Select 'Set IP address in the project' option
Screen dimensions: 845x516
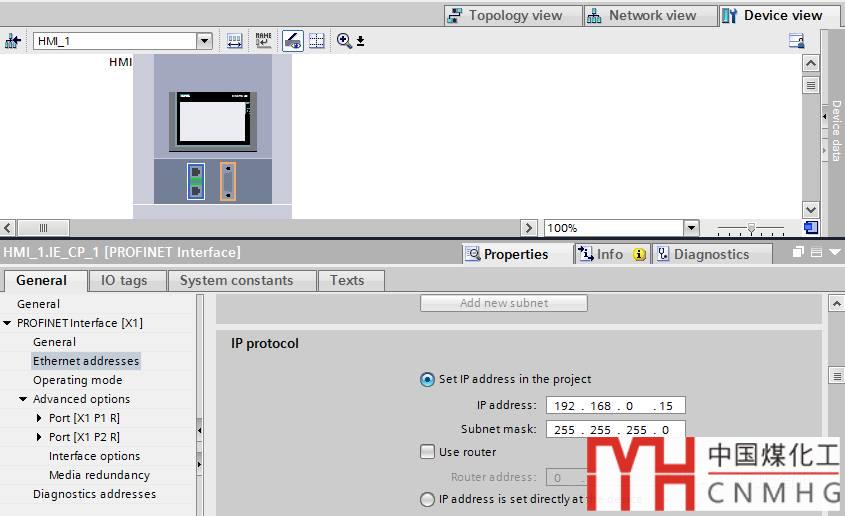coord(428,379)
